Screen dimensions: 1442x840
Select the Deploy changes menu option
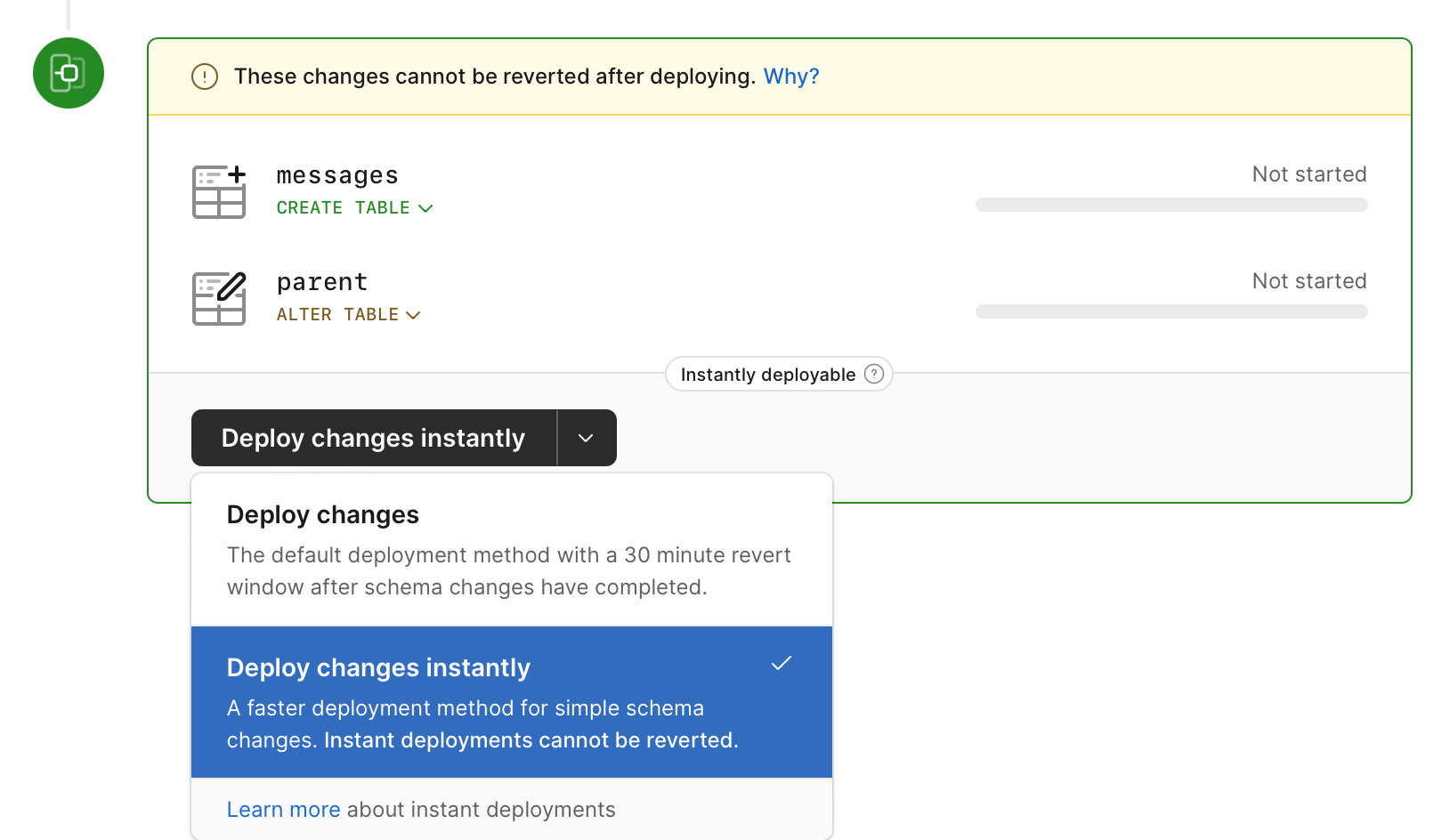[x=512, y=550]
